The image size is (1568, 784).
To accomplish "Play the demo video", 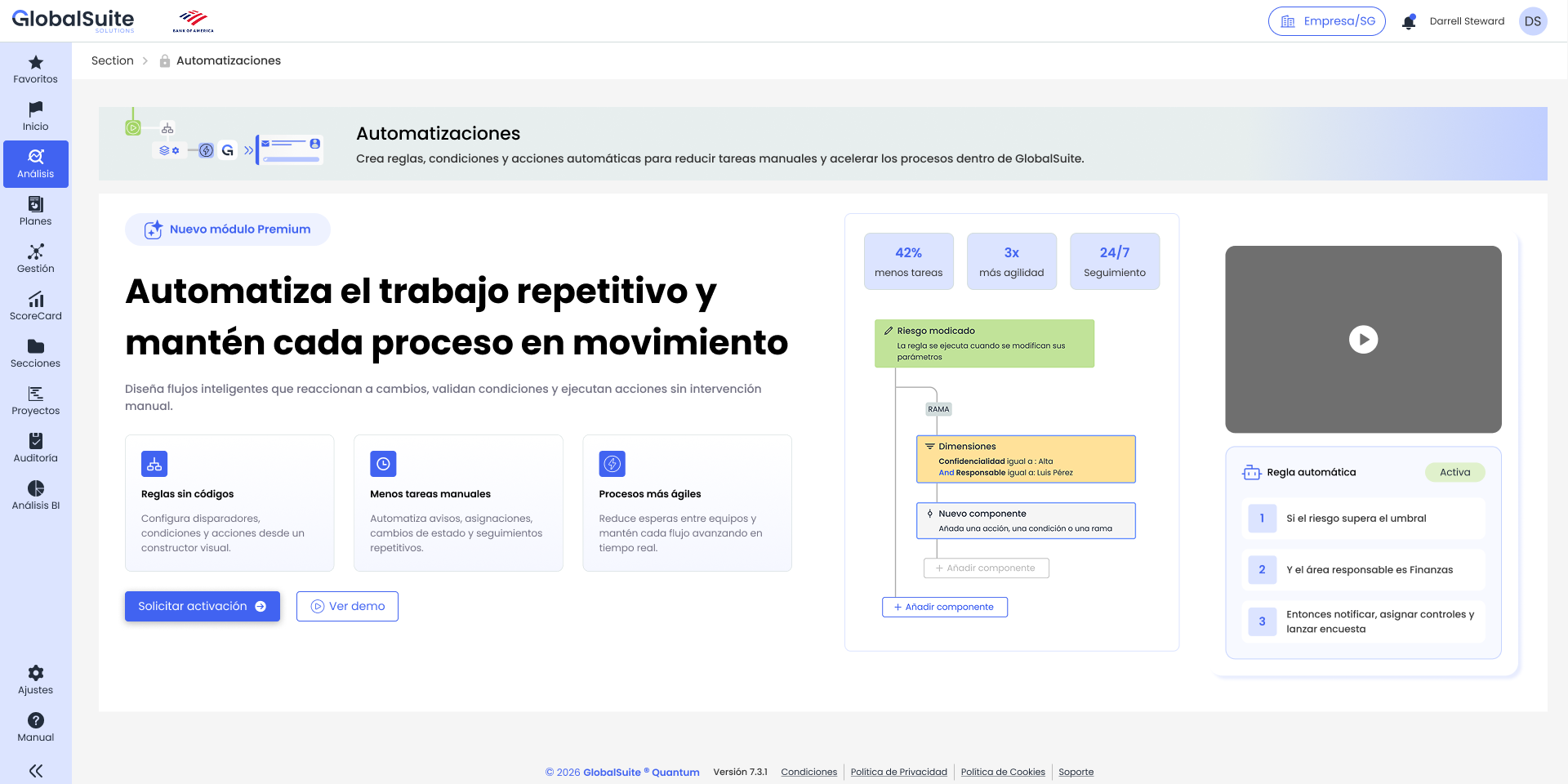I will [x=1363, y=339].
